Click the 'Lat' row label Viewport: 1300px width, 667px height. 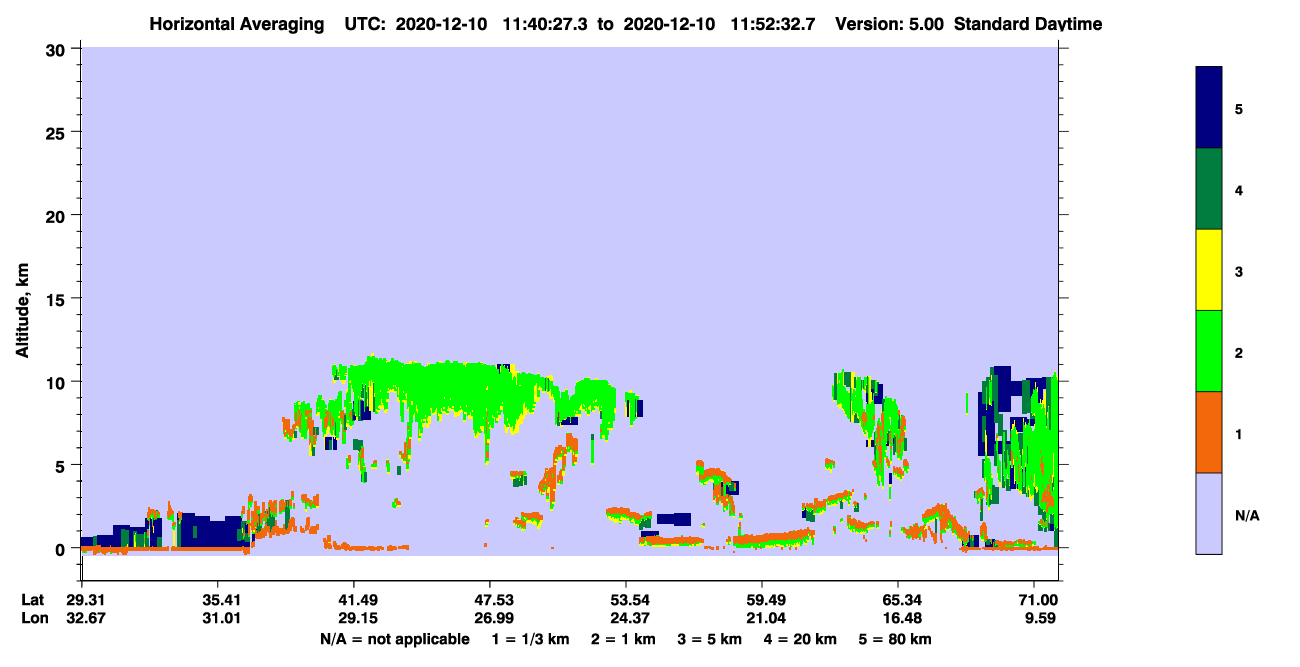[33, 600]
